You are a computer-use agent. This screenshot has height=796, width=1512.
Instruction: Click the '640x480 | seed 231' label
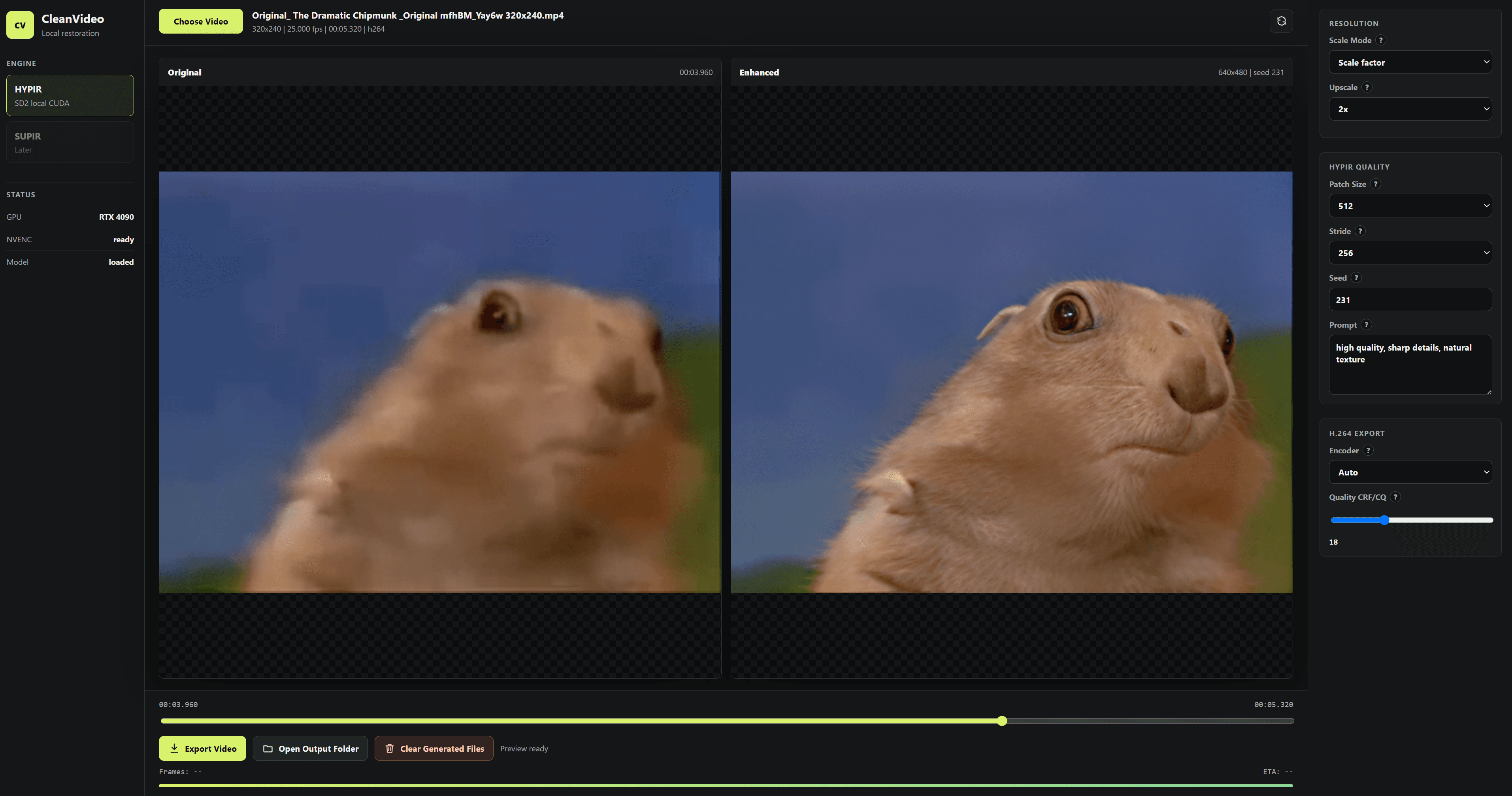click(x=1251, y=73)
